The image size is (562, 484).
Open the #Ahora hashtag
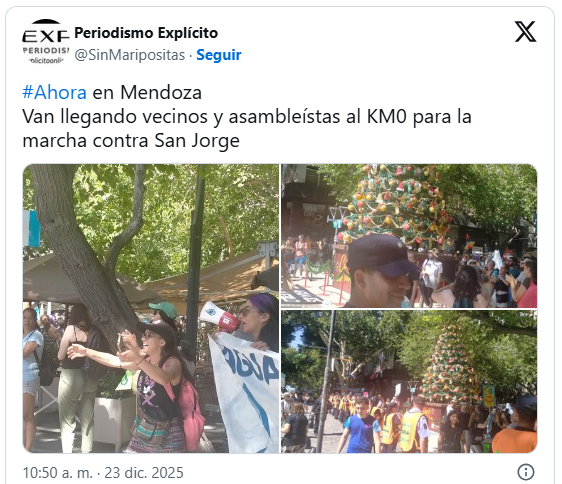click(x=54, y=92)
